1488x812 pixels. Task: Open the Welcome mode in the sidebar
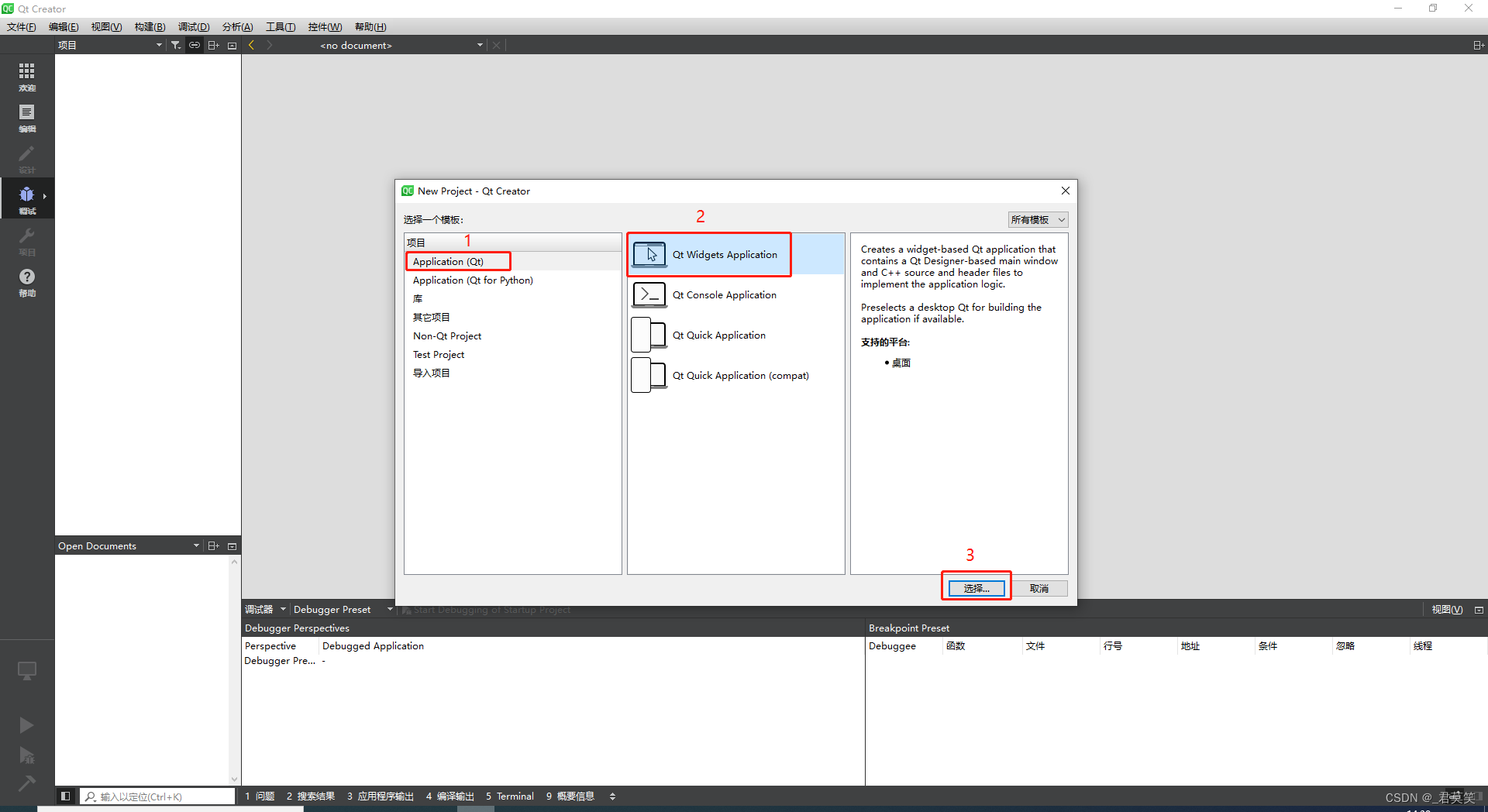pyautogui.click(x=27, y=77)
